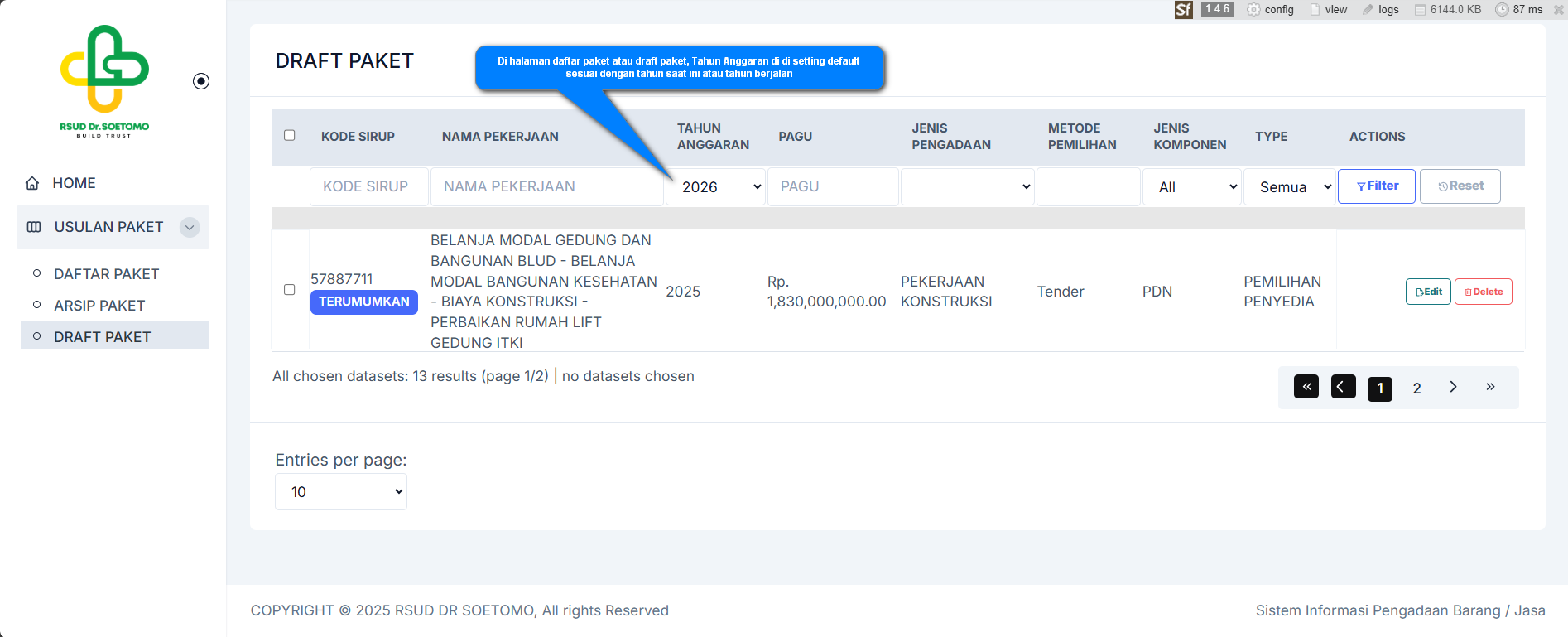The image size is (1568, 637).
Task: Click the HOME house icon in sidebar
Action: click(x=32, y=183)
